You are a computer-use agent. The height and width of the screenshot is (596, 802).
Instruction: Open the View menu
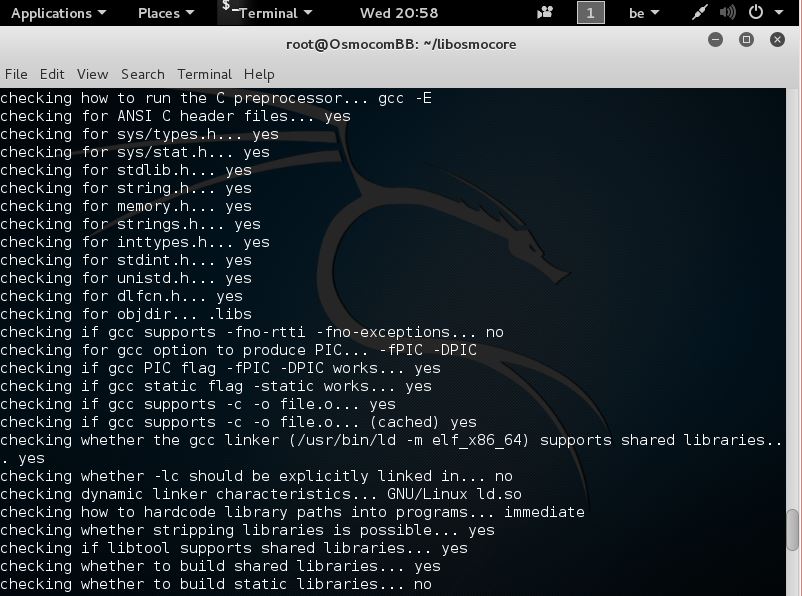[x=93, y=74]
